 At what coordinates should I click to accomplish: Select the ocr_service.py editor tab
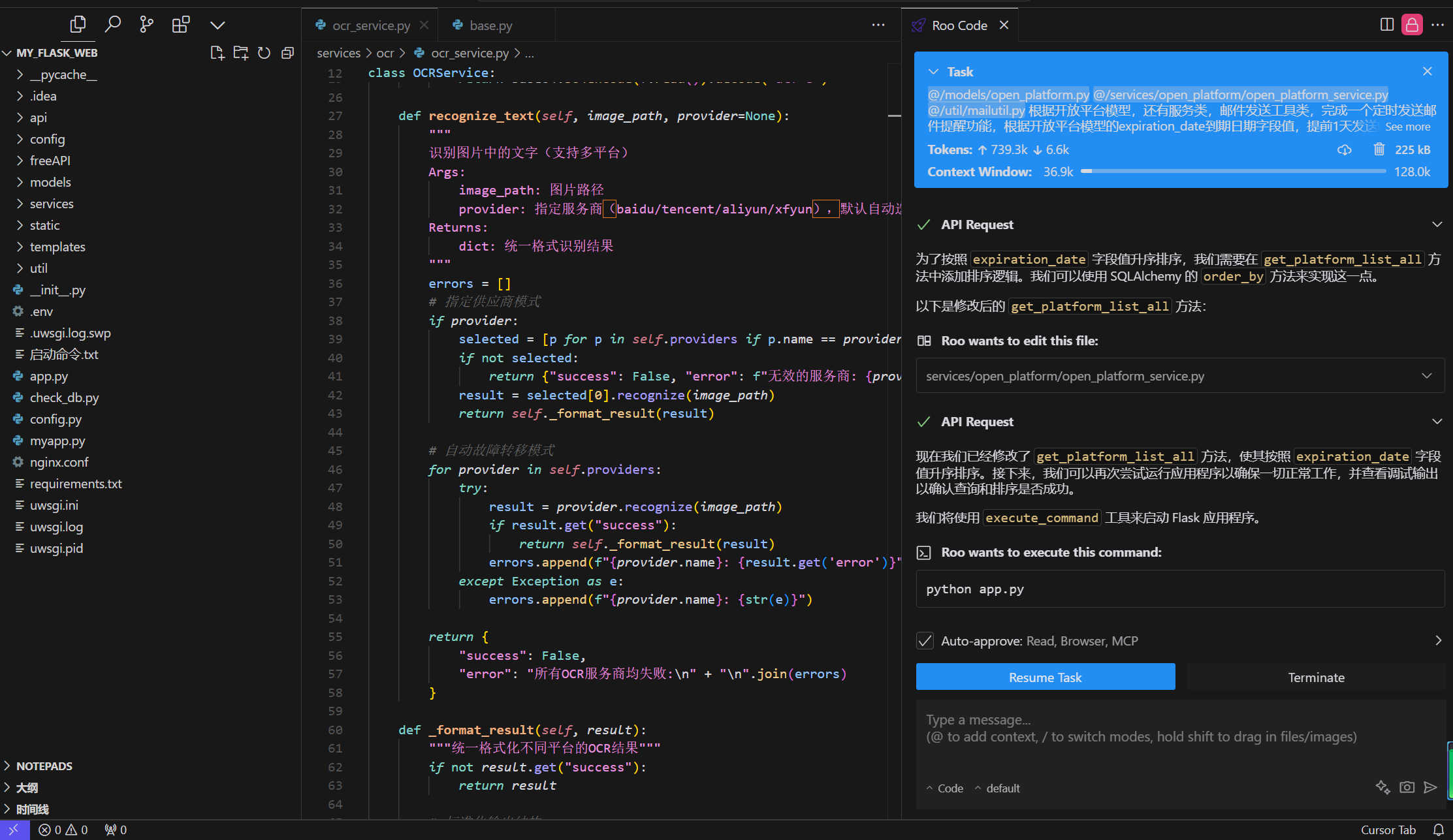pos(370,25)
